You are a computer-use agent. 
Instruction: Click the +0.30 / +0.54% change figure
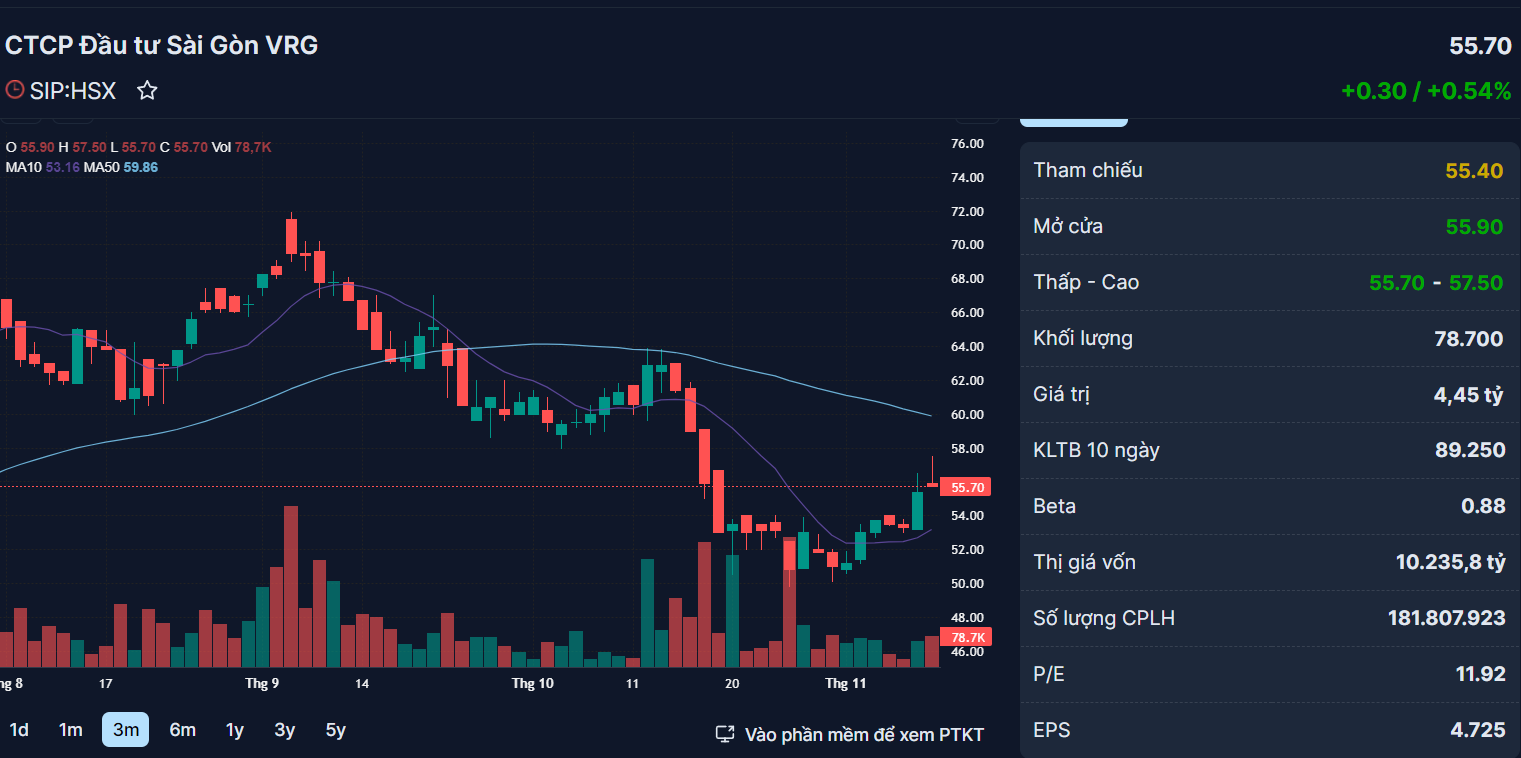(x=1426, y=91)
